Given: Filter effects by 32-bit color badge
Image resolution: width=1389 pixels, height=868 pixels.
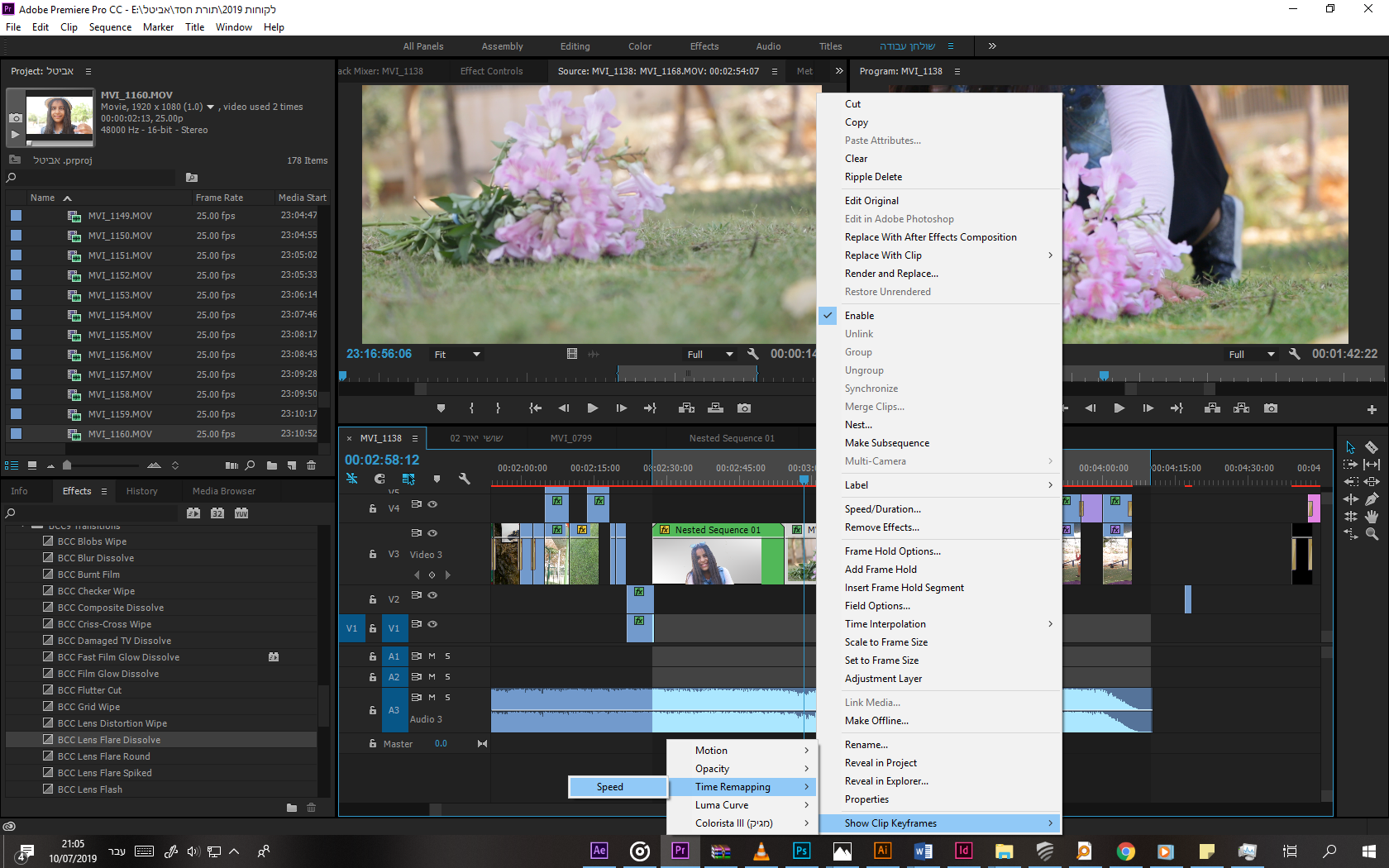Looking at the screenshot, I should (x=217, y=513).
